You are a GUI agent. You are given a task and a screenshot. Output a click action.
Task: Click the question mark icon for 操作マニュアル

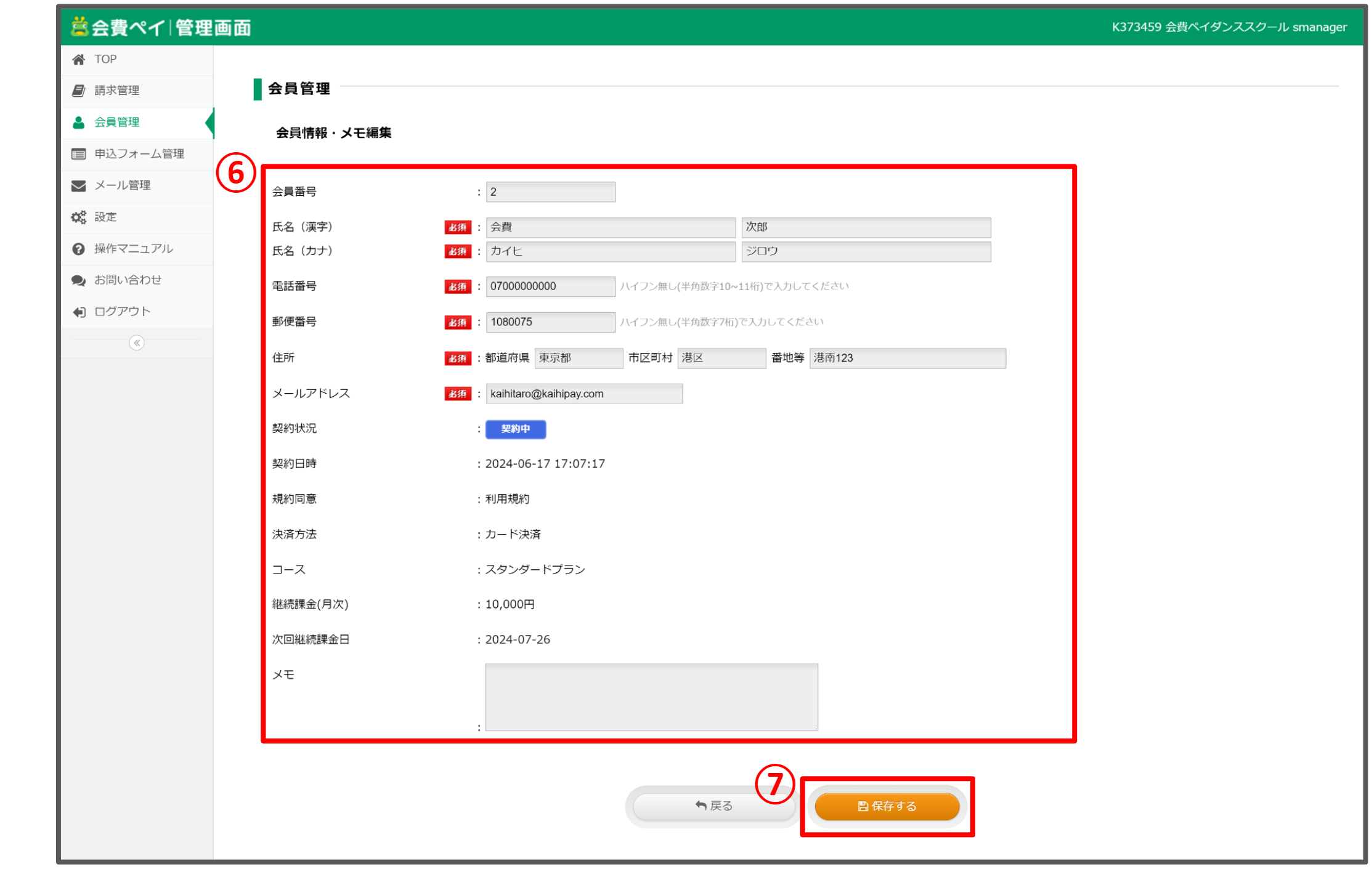tap(78, 249)
